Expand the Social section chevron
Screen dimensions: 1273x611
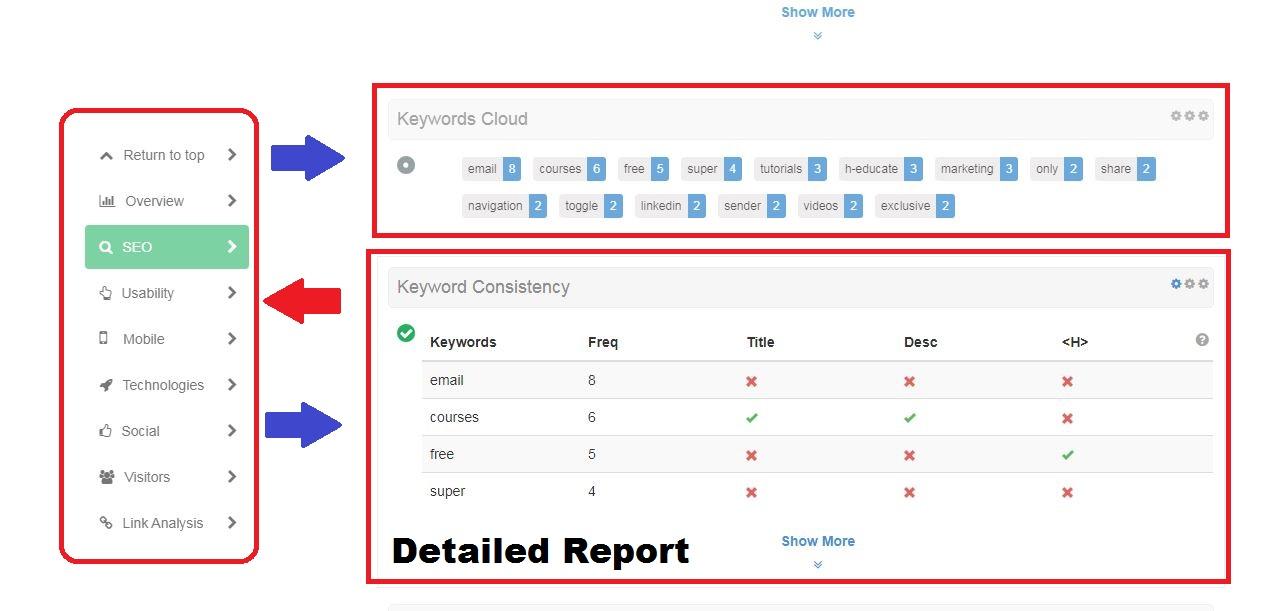pyautogui.click(x=231, y=431)
